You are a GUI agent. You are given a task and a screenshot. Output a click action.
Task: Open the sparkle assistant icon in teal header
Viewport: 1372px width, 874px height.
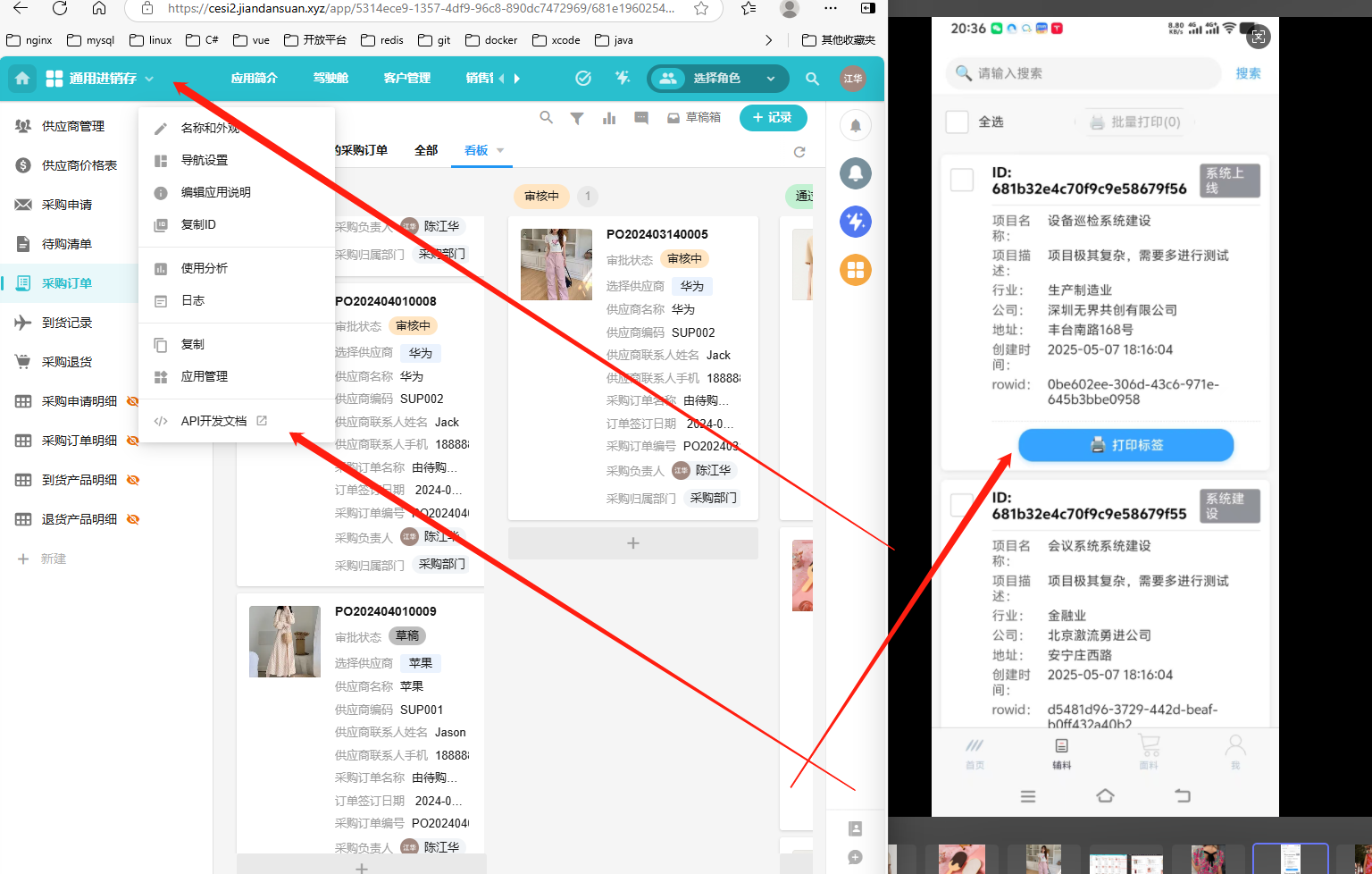[x=623, y=79]
